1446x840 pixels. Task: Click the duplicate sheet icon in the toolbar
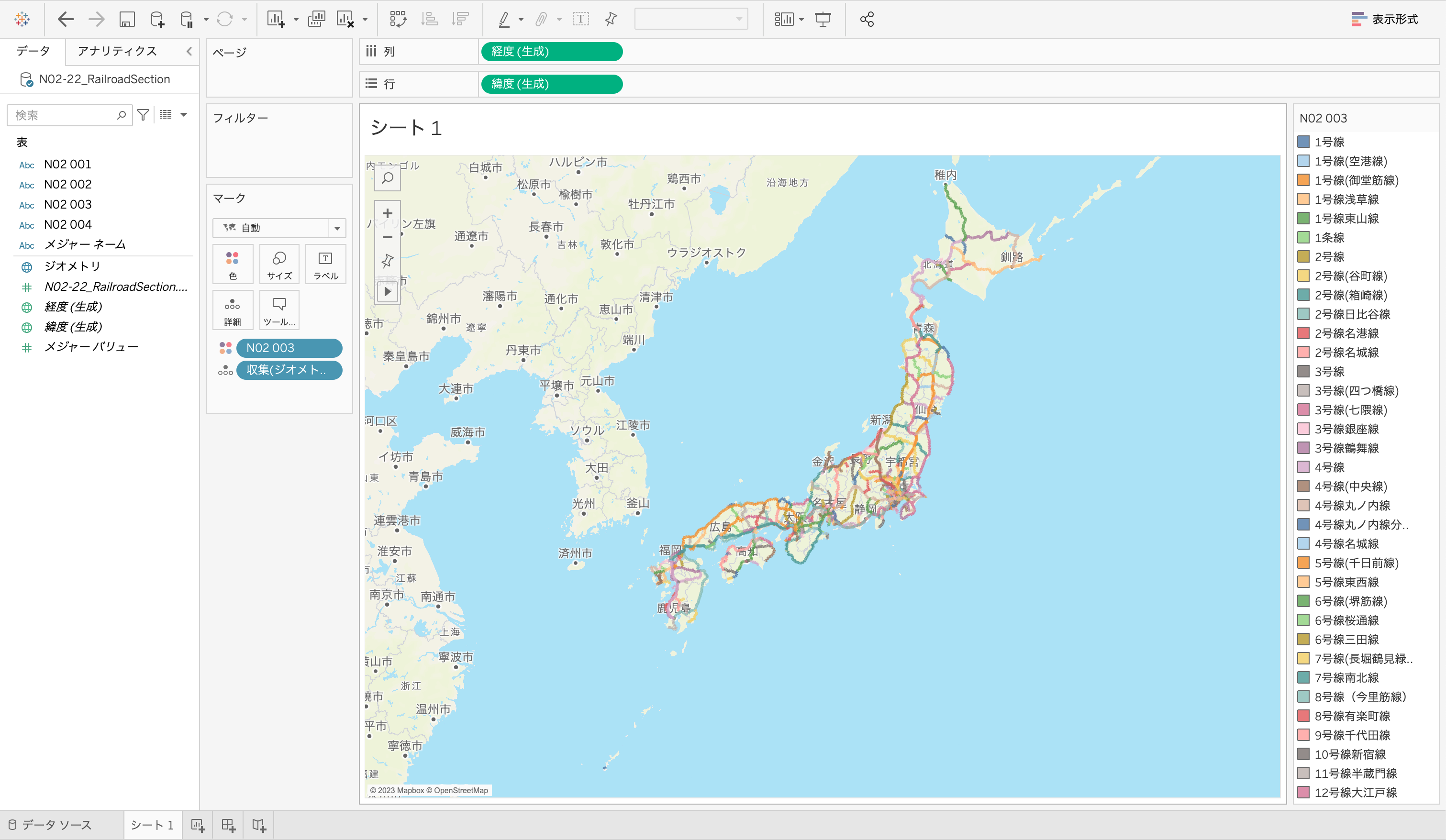tap(317, 19)
